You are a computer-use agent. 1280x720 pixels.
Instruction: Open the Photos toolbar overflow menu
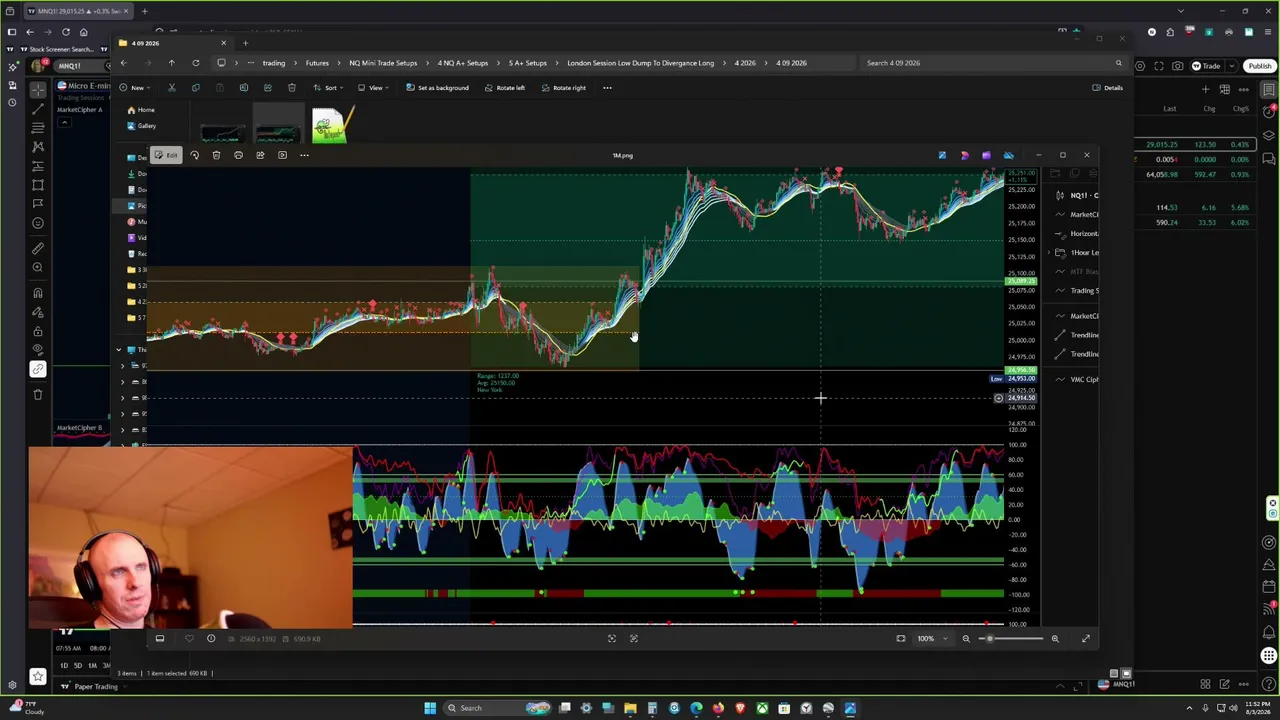pyautogui.click(x=304, y=155)
